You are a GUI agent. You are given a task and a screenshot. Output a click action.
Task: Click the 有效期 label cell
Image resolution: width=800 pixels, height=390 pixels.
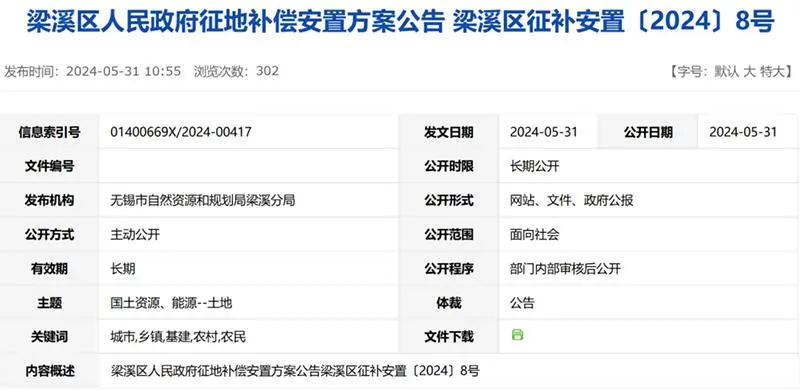(x=49, y=269)
